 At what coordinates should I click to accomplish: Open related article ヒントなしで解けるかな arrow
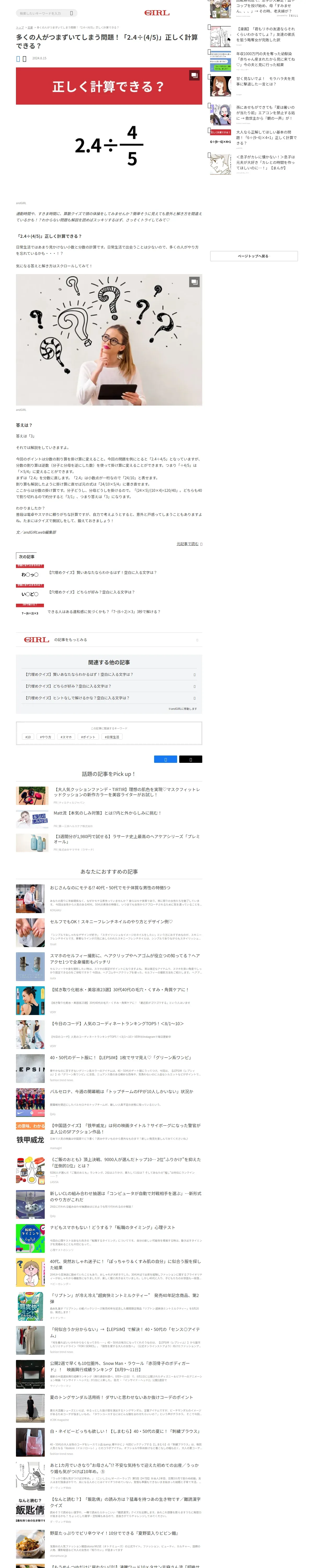coord(194,698)
